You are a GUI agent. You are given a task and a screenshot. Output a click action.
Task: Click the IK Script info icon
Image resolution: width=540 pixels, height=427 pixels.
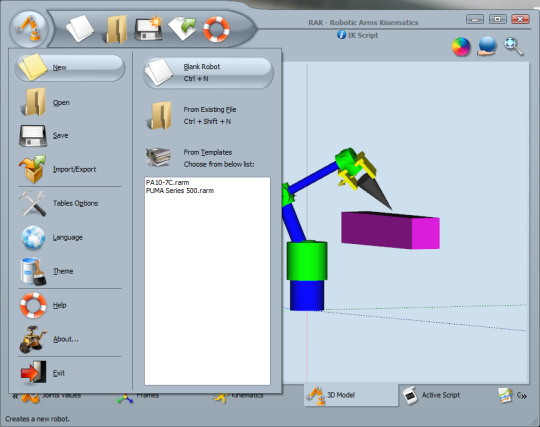[x=341, y=35]
